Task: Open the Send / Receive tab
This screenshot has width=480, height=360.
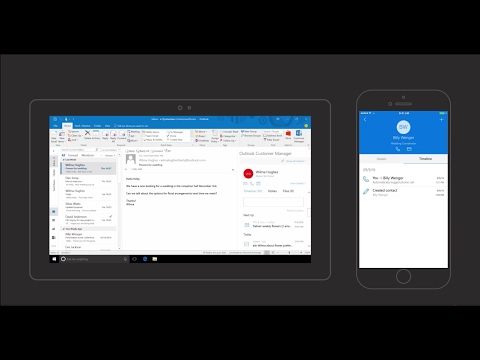Action: 82,126
